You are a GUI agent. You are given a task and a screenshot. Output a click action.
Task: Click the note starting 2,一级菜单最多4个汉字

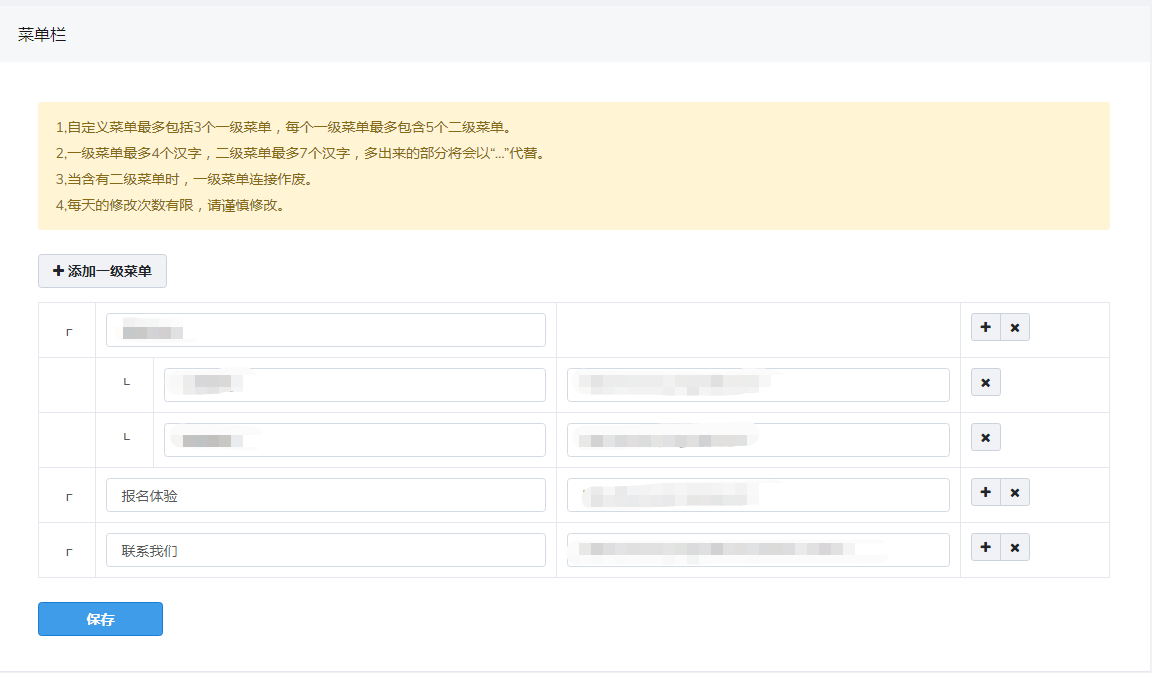301,154
